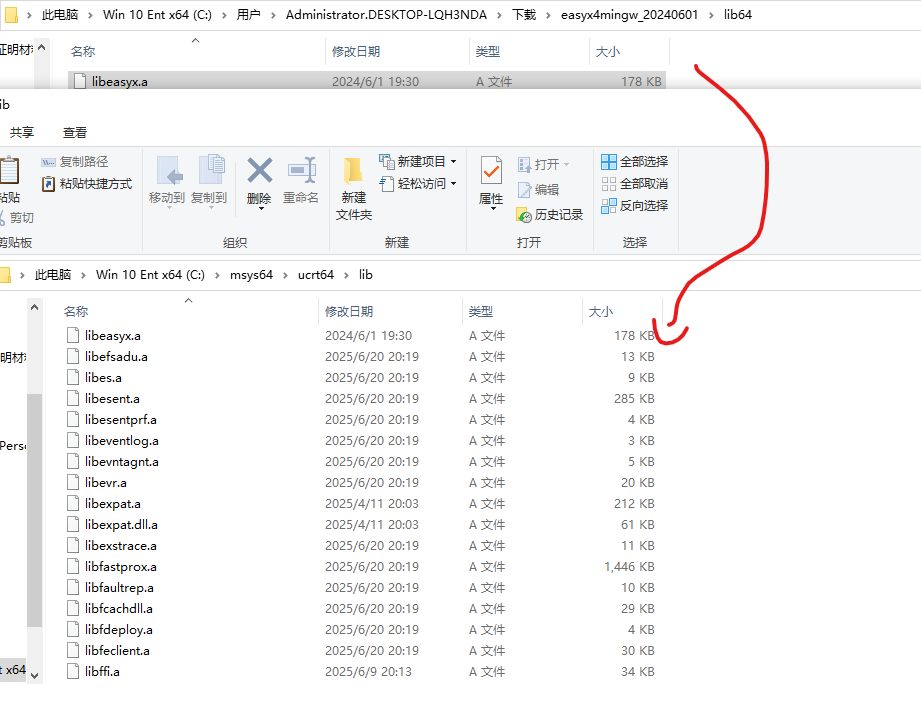
Task: Select libexpat.dll.a file
Action: (x=121, y=525)
